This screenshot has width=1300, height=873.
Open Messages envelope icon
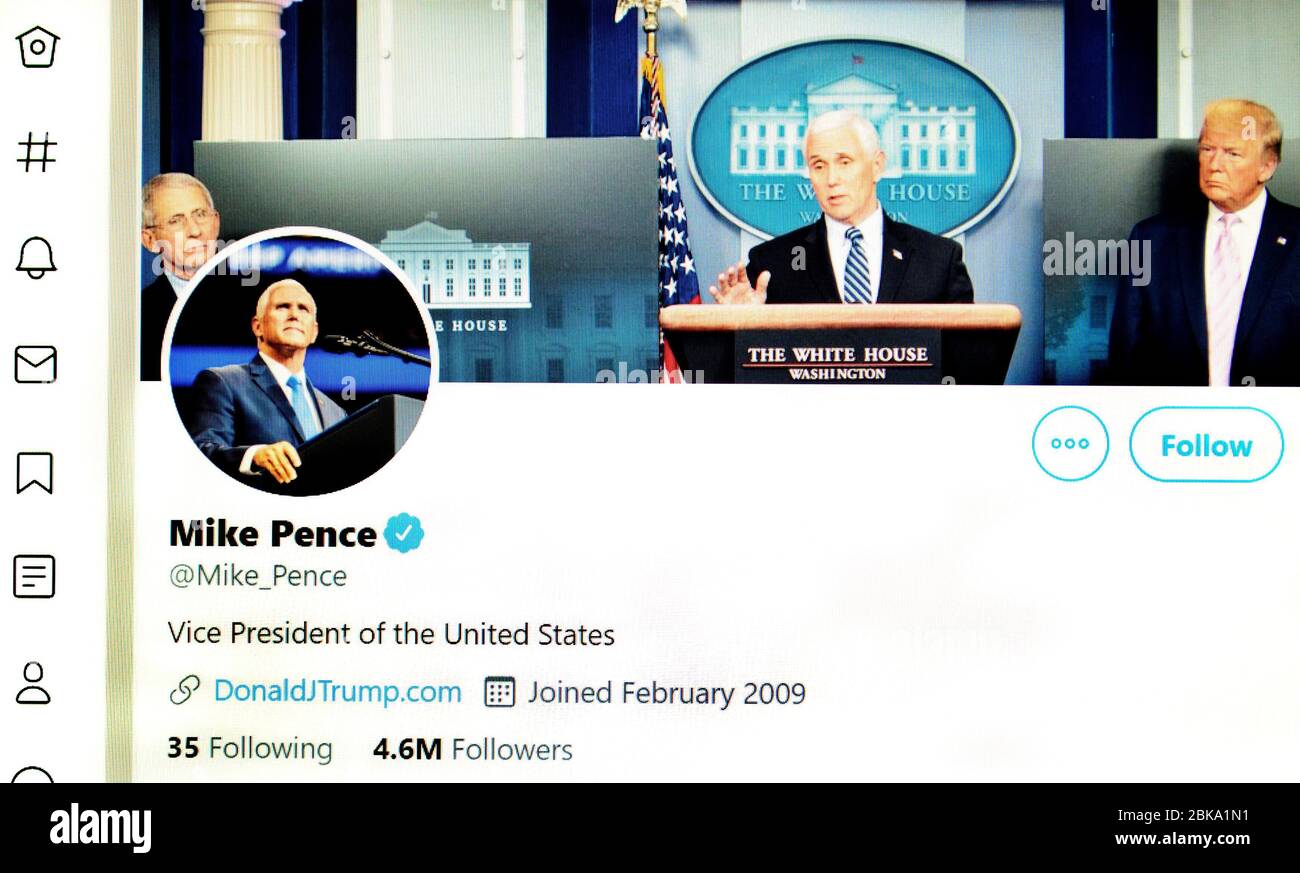pos(35,365)
